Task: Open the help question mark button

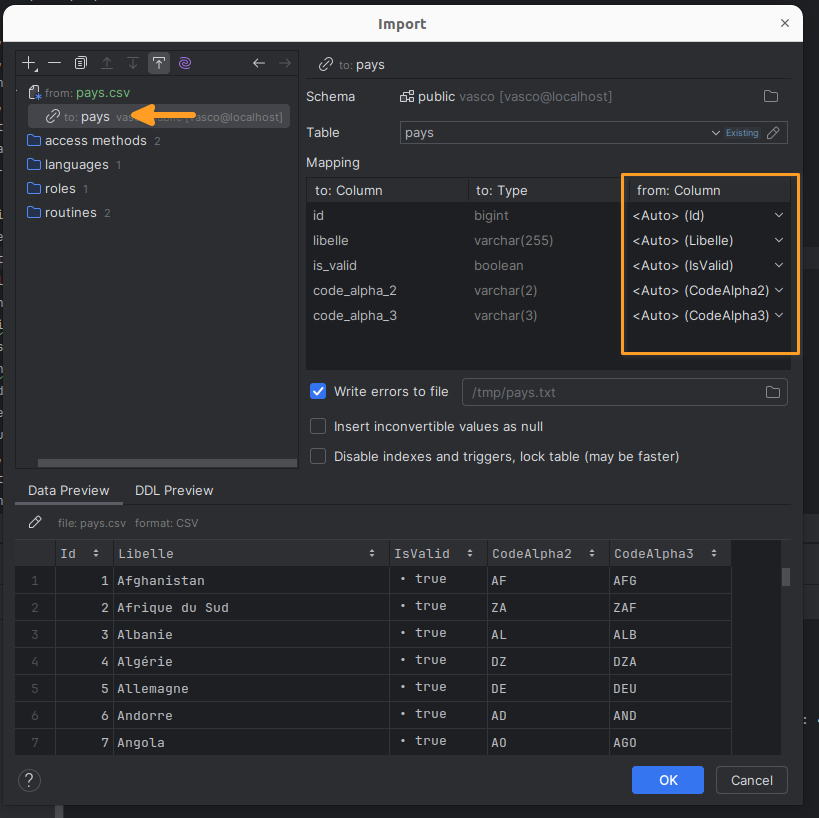Action: click(x=29, y=780)
